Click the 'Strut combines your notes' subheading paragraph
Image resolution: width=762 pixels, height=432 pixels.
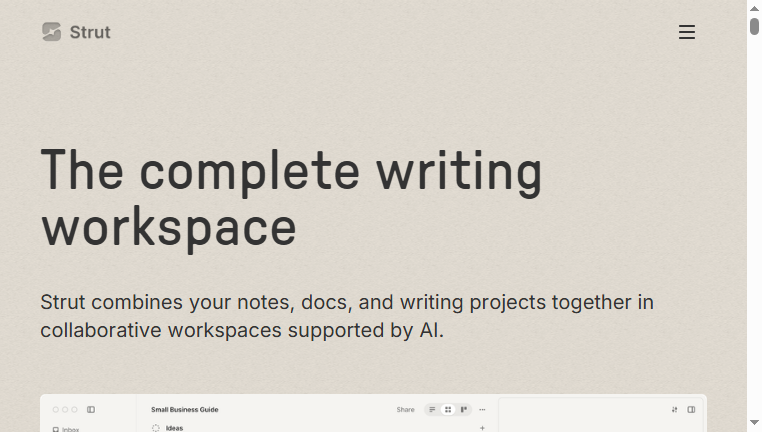347,316
